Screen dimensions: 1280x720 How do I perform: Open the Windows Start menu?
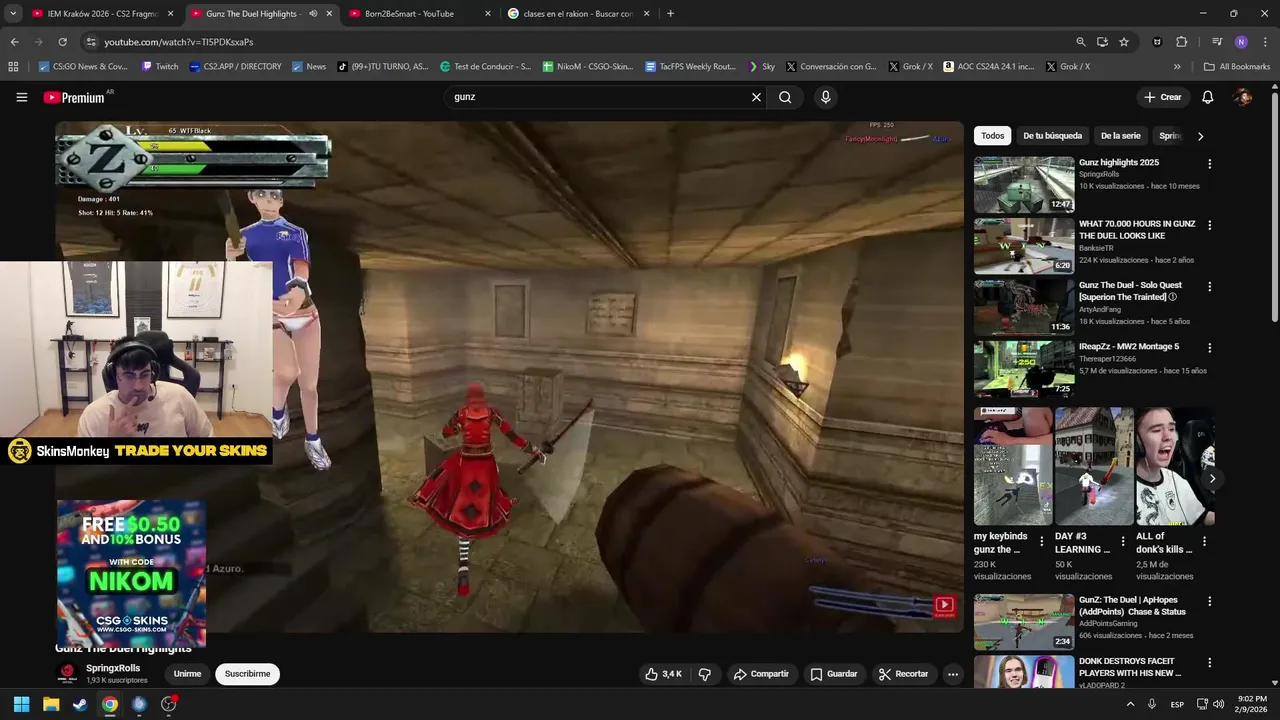tap(21, 704)
